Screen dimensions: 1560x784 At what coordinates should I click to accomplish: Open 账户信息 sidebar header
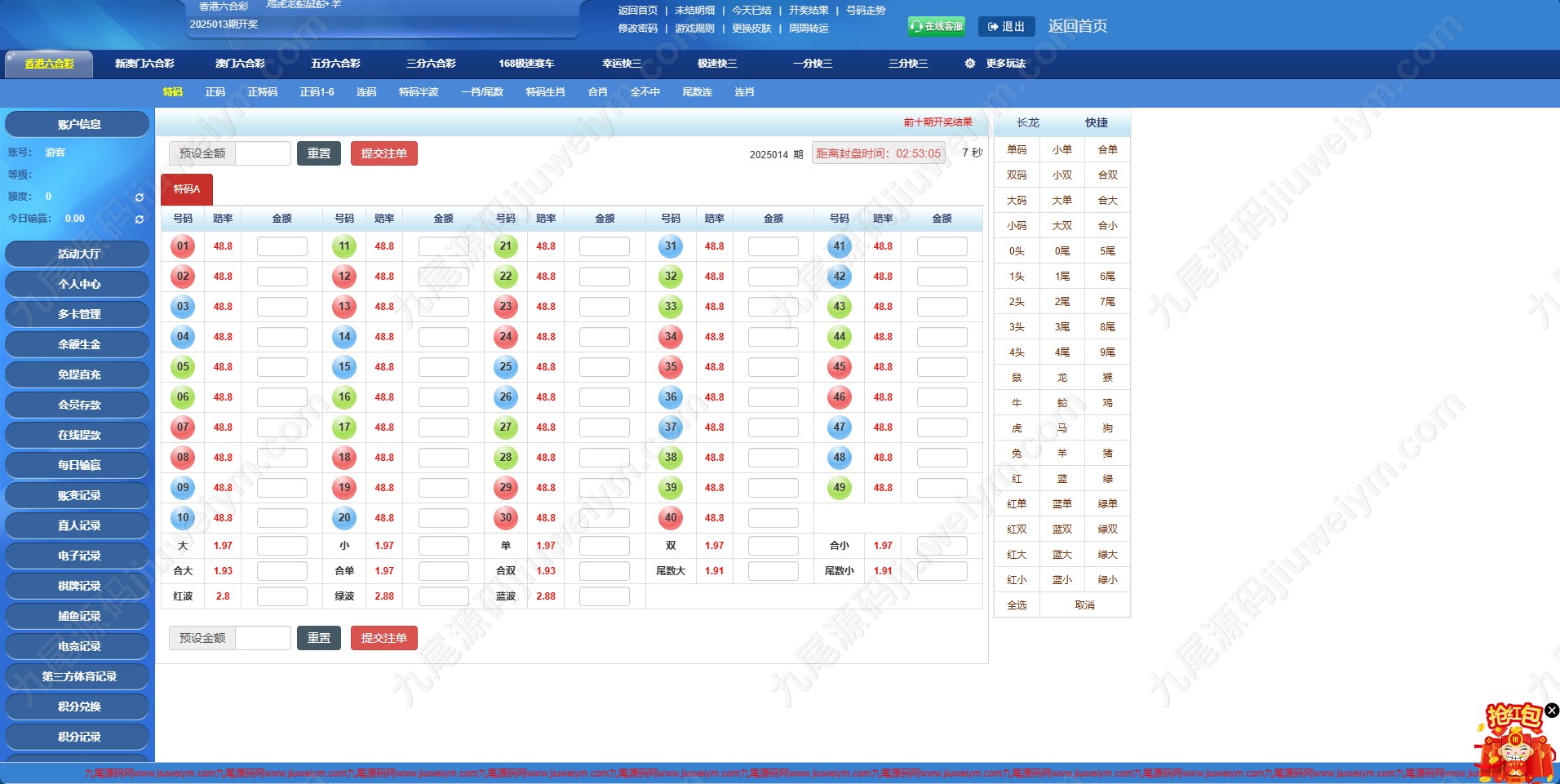(x=78, y=124)
